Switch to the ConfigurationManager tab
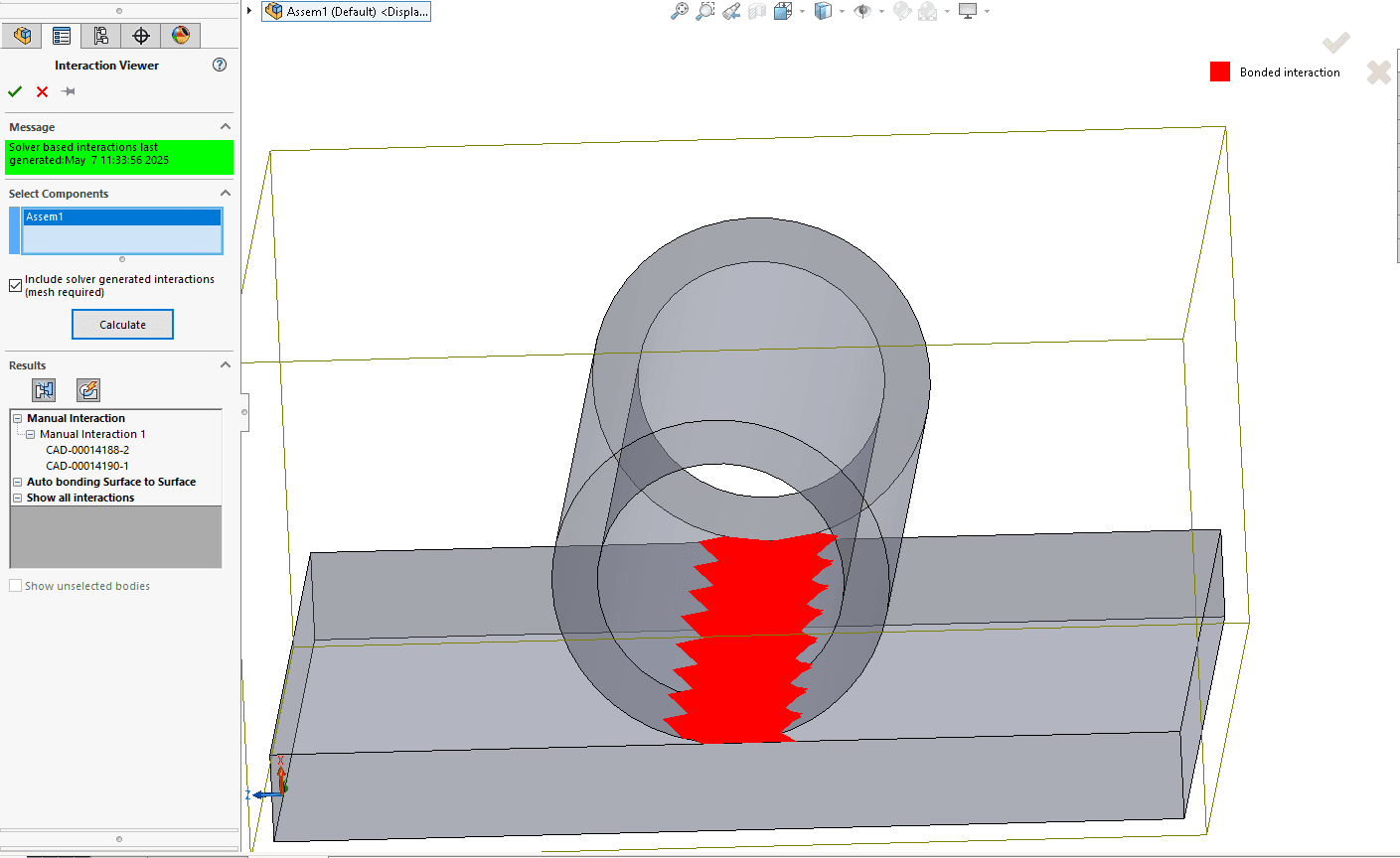1400x858 pixels. 100,36
